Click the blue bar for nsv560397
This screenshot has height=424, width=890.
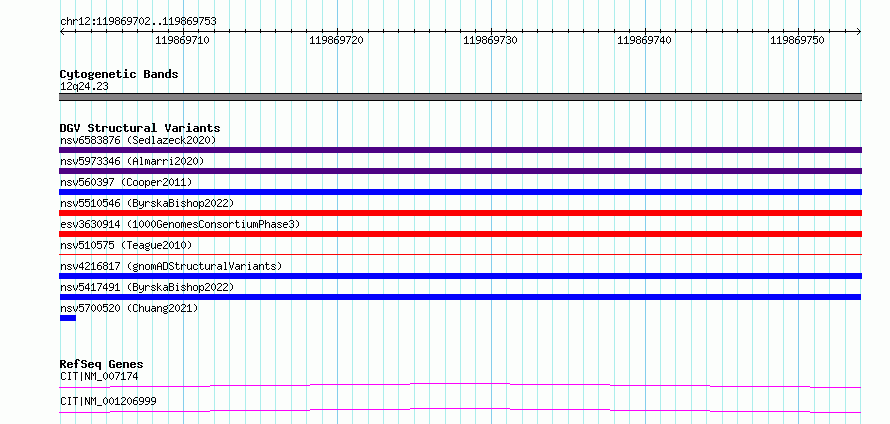460,192
